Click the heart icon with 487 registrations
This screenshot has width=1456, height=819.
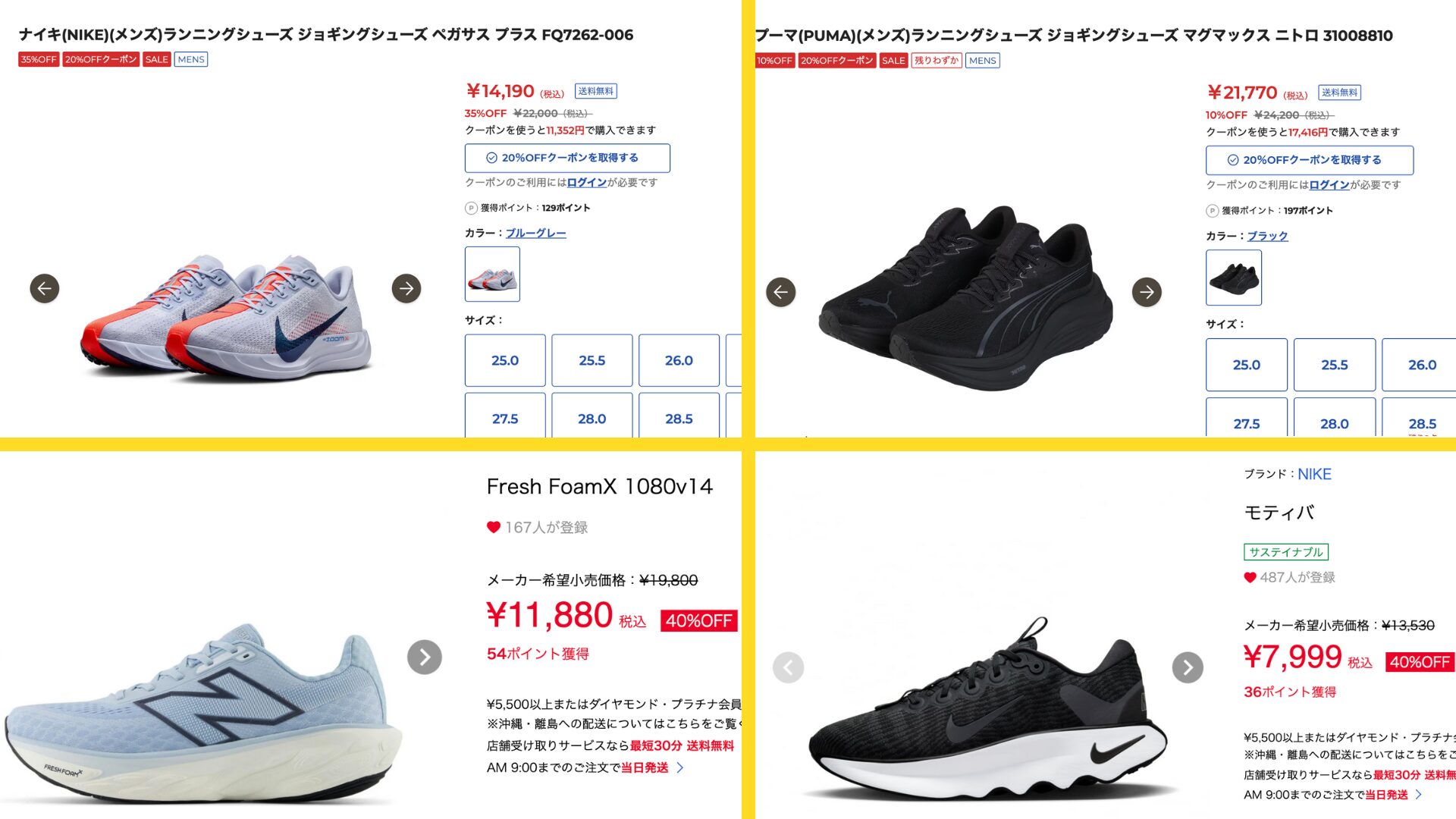coord(1250,577)
